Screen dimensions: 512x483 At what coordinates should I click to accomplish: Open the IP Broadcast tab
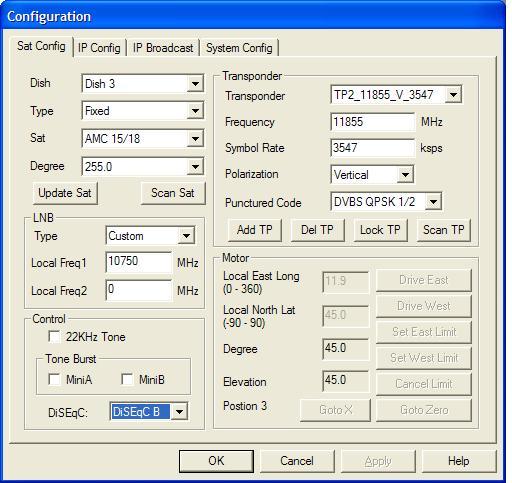click(163, 48)
